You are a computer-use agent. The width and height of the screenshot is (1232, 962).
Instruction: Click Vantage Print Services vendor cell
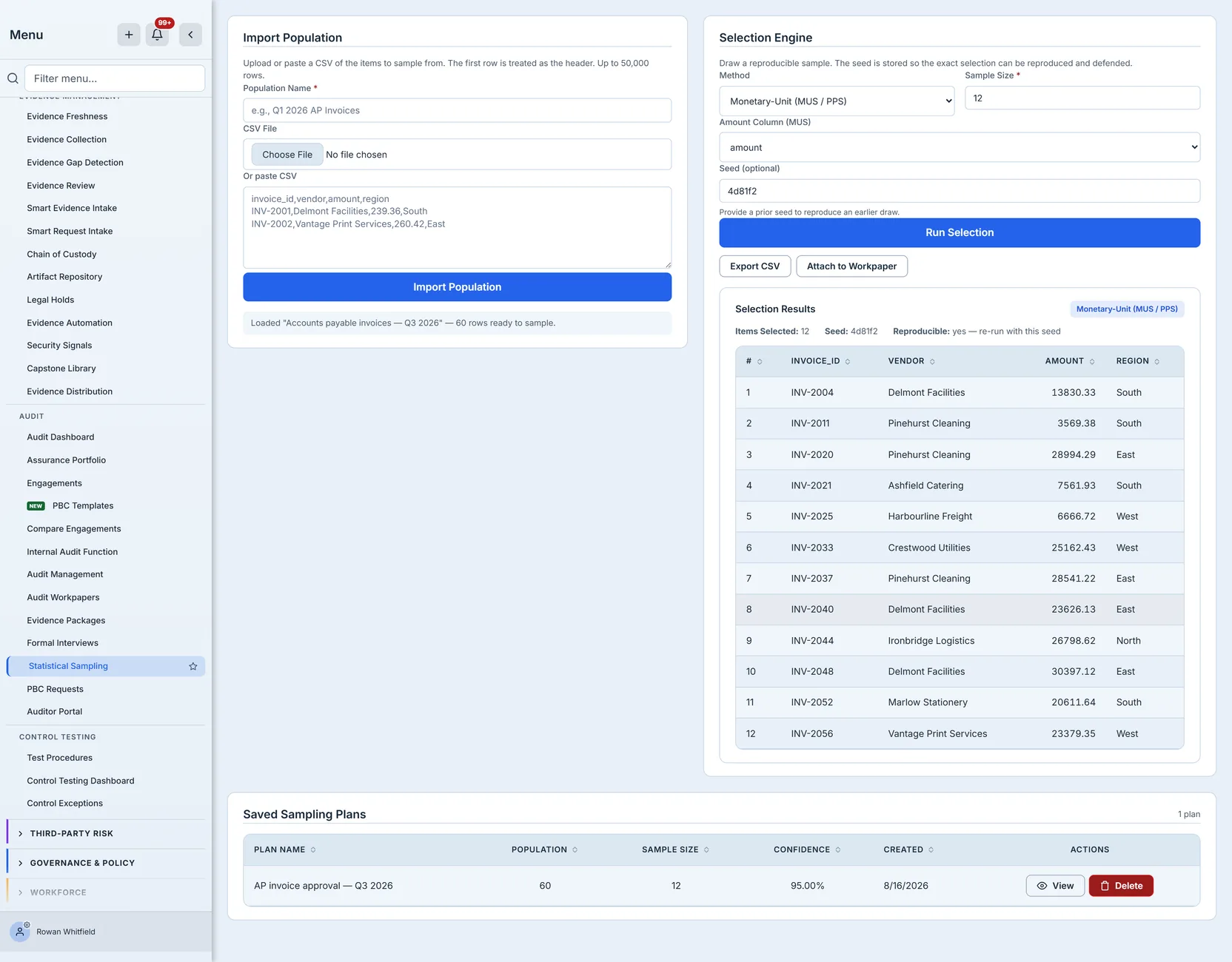937,734
